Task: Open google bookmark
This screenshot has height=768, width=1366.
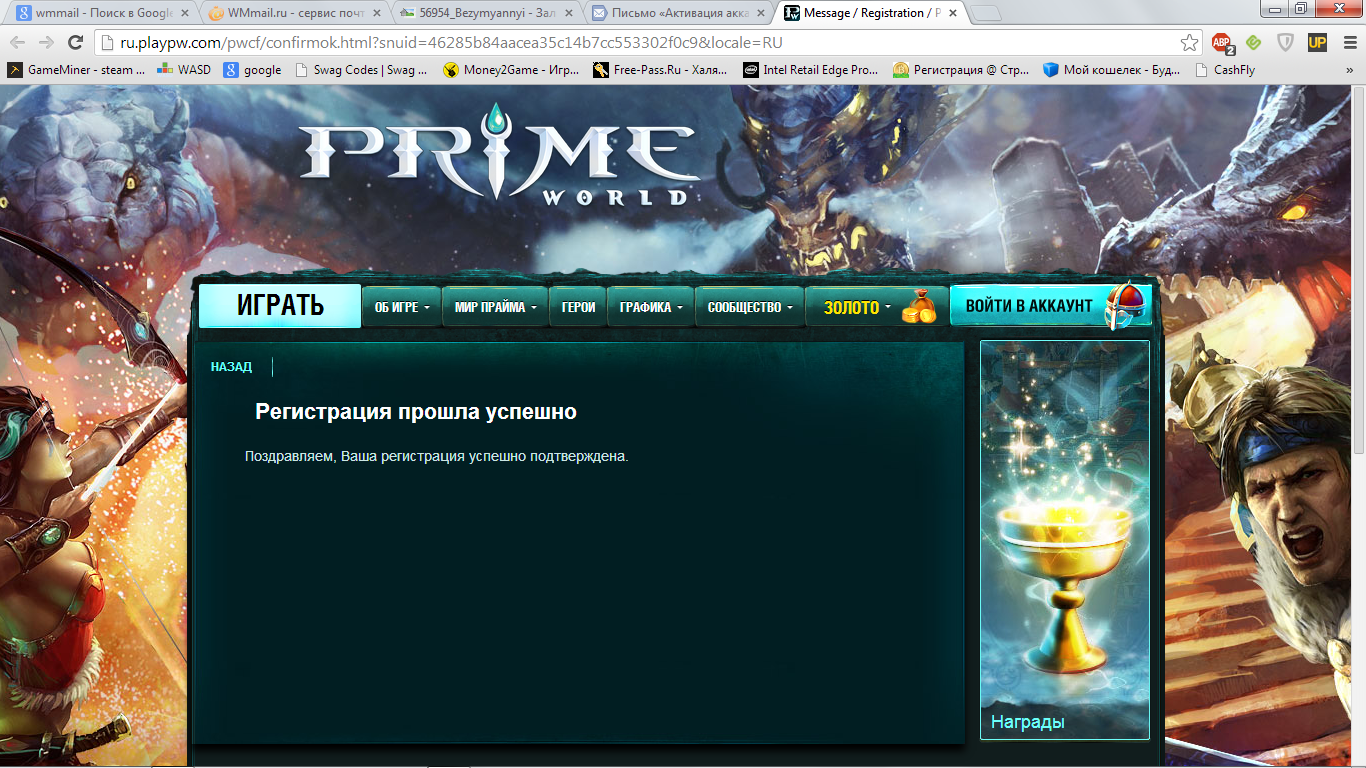Action: pyautogui.click(x=252, y=70)
